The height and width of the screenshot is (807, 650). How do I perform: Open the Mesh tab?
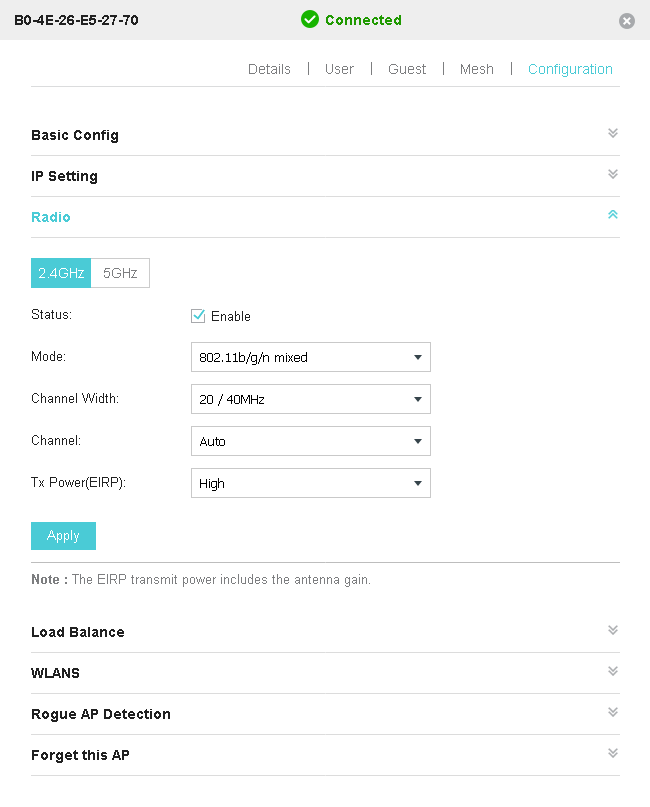(x=477, y=69)
